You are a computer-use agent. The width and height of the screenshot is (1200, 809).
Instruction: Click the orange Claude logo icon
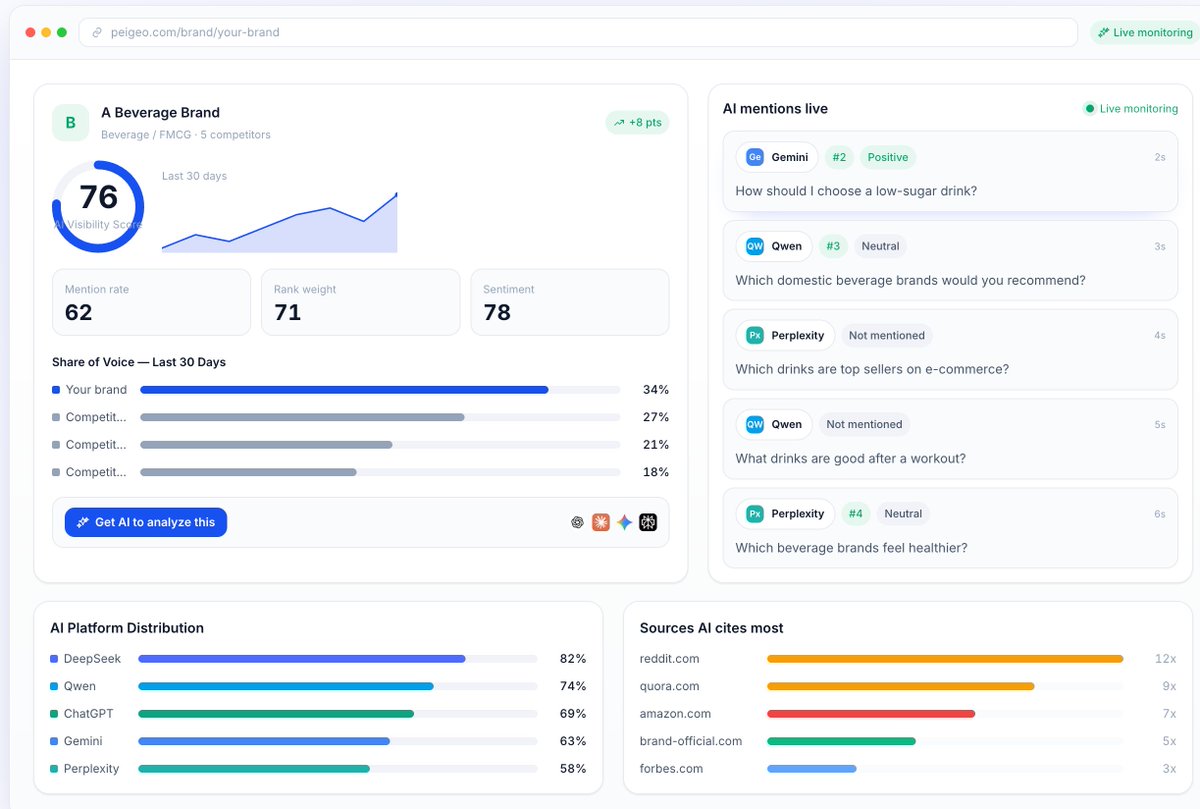(601, 522)
